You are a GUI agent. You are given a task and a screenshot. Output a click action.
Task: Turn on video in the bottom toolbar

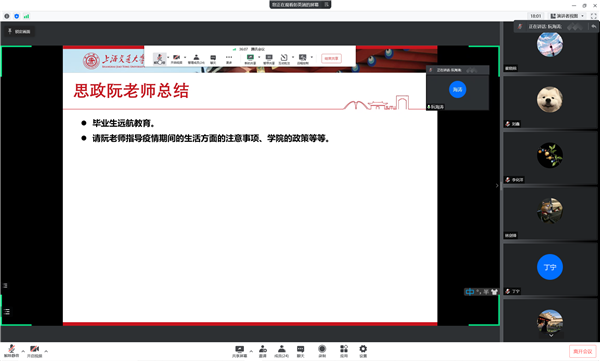click(x=34, y=350)
